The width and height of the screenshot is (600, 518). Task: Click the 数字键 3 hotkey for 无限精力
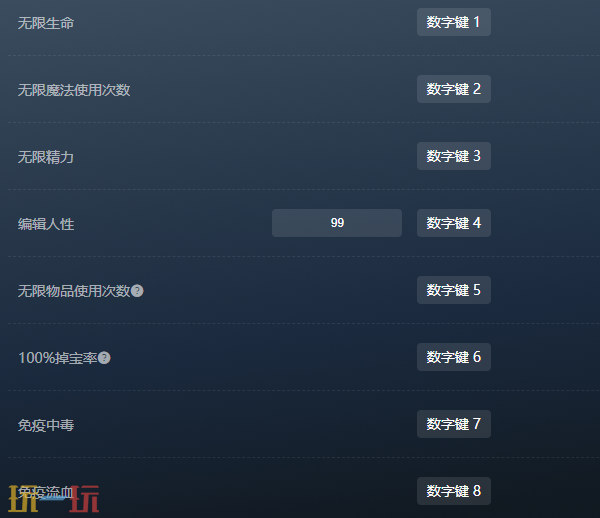tap(454, 156)
